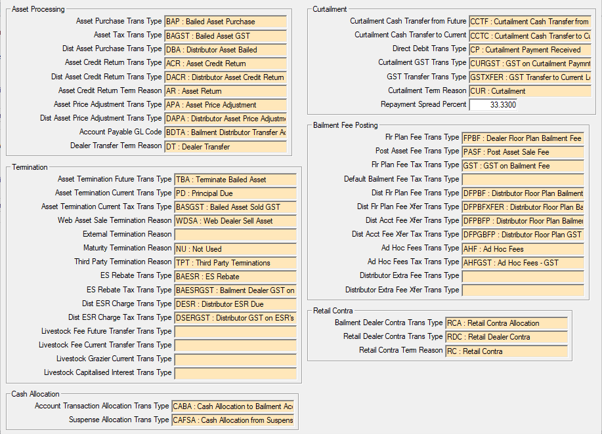Click the Asset Purchase Trans Type field
This screenshot has height=434, width=602.
pos(225,22)
